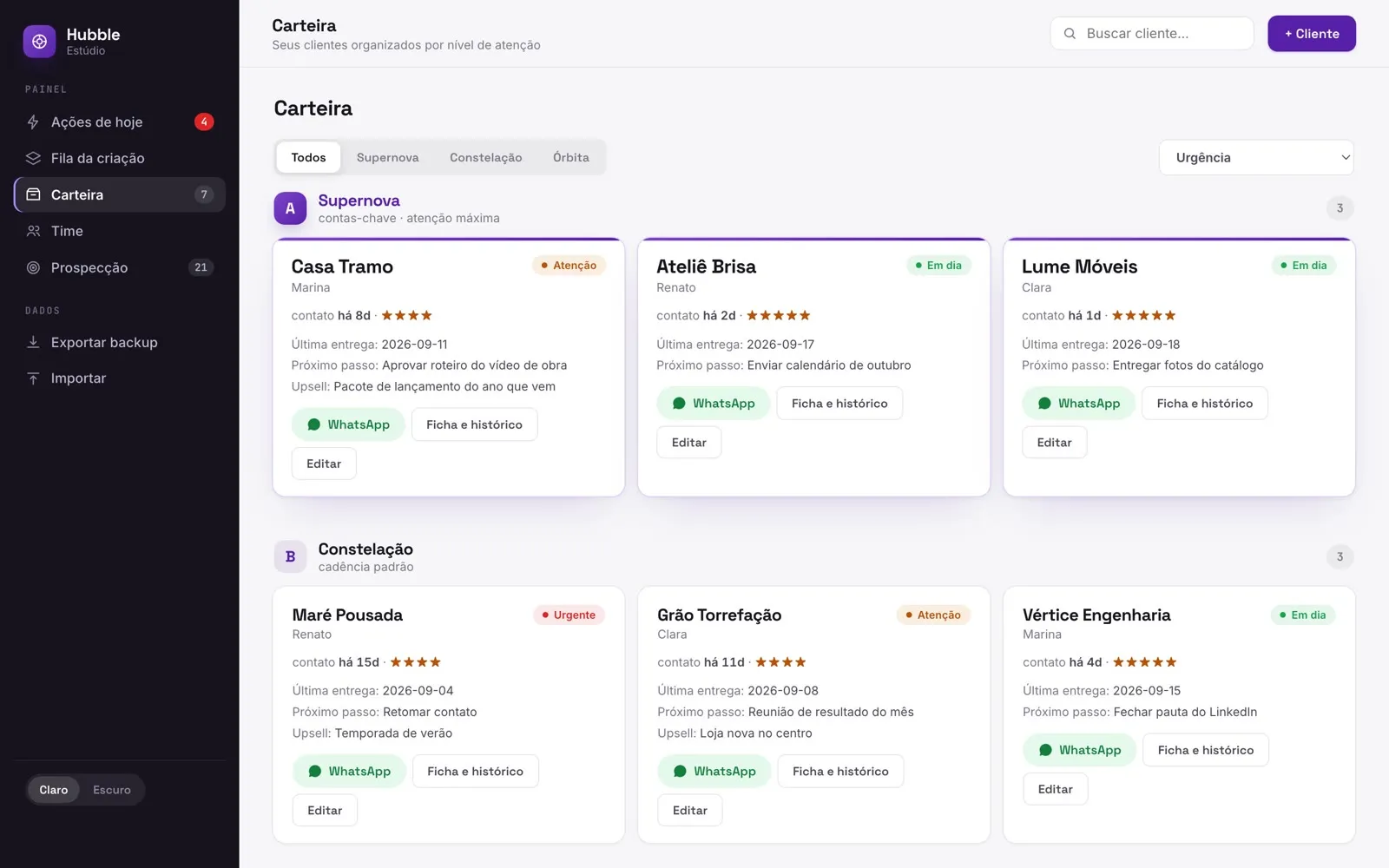Edit the Maré Pousada client

pos(325,810)
